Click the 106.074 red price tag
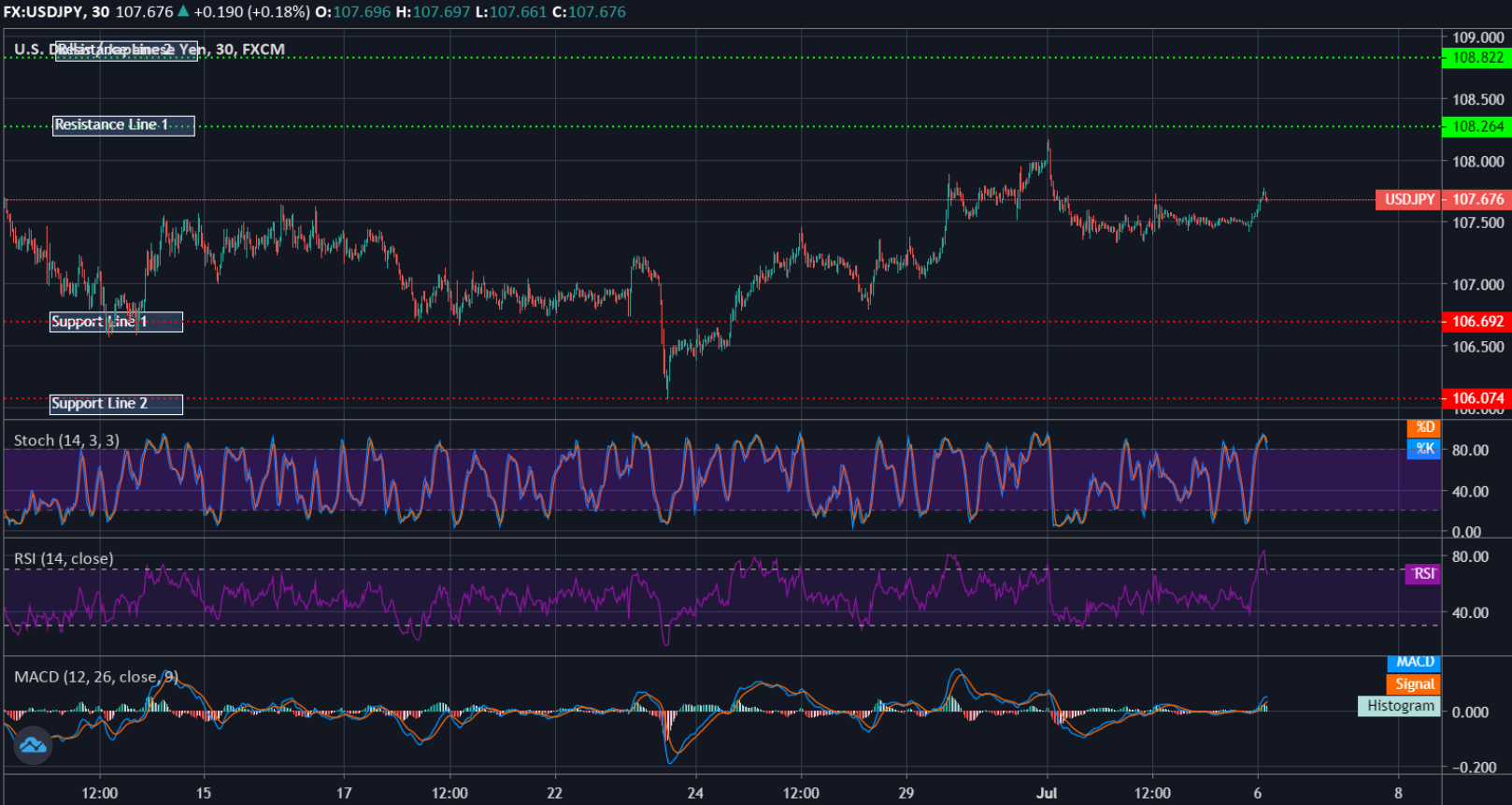The width and height of the screenshot is (1512, 805). coord(1476,398)
